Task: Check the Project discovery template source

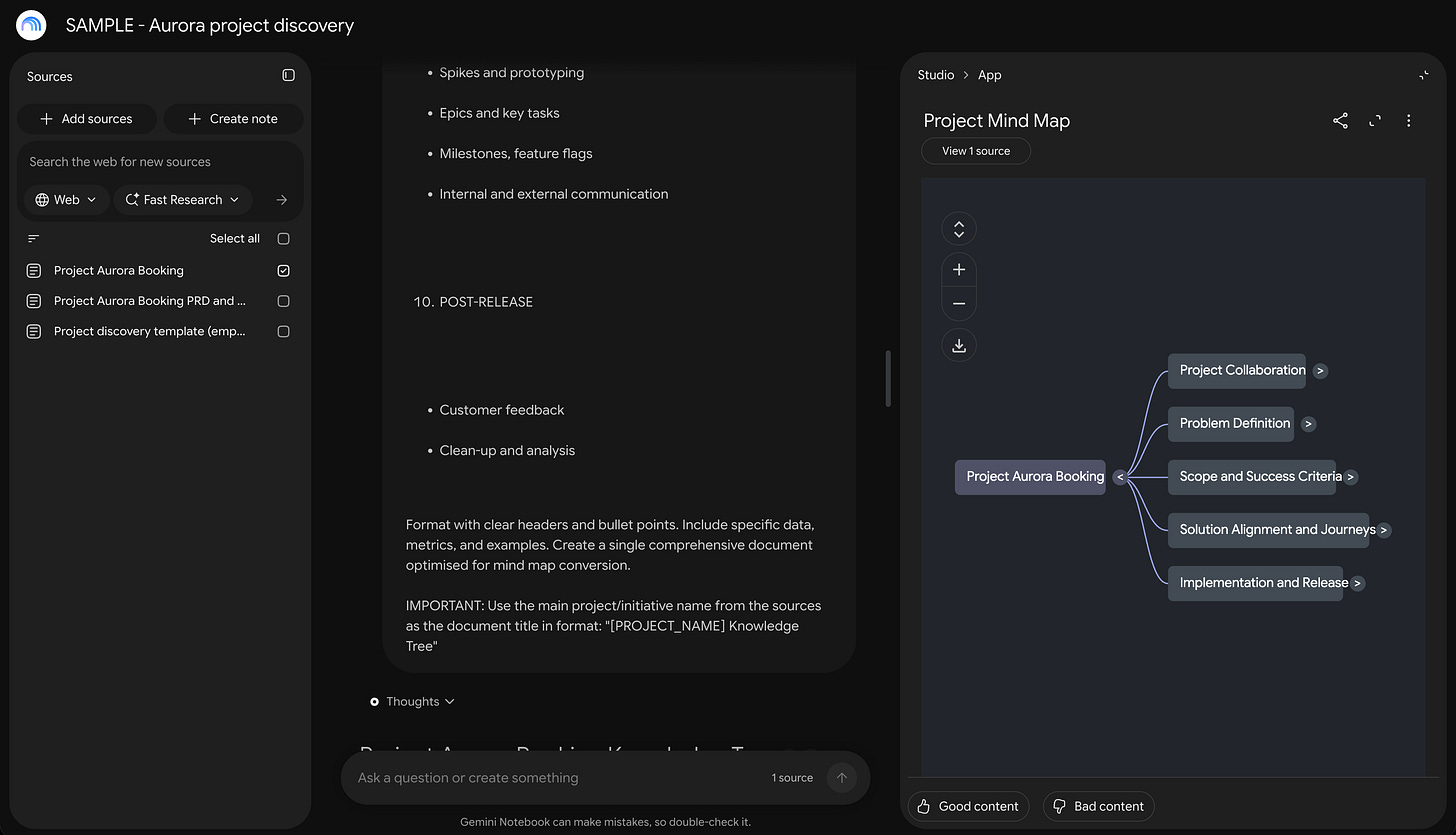Action: [x=284, y=331]
